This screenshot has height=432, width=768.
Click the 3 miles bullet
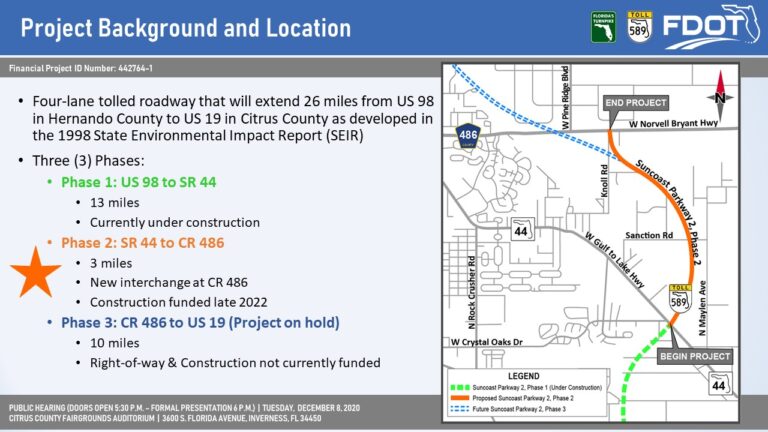click(111, 264)
